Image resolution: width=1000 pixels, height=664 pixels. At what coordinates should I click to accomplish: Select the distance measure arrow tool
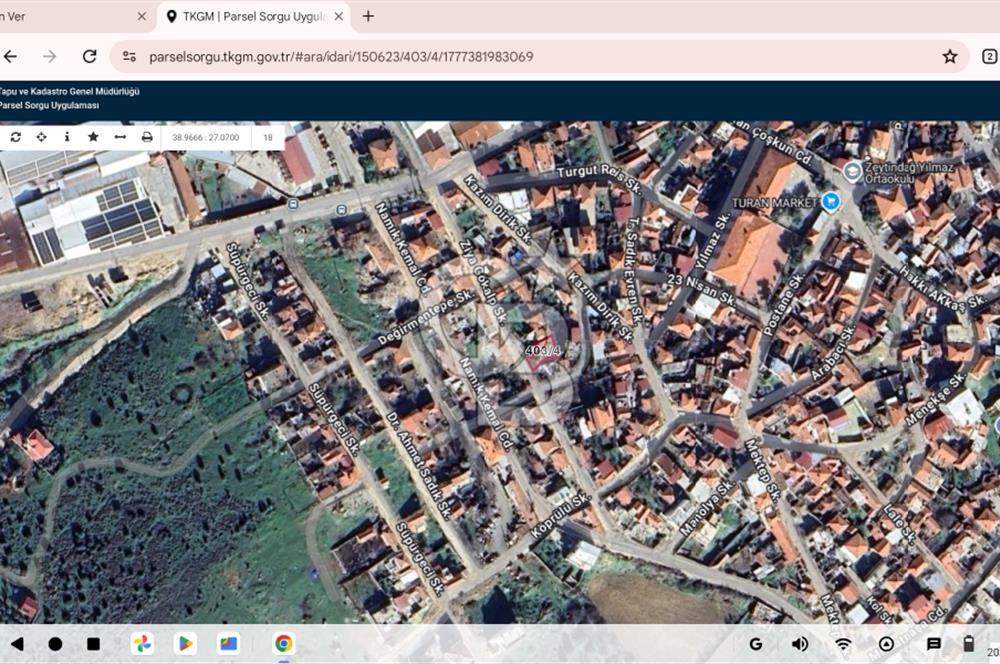(x=120, y=137)
